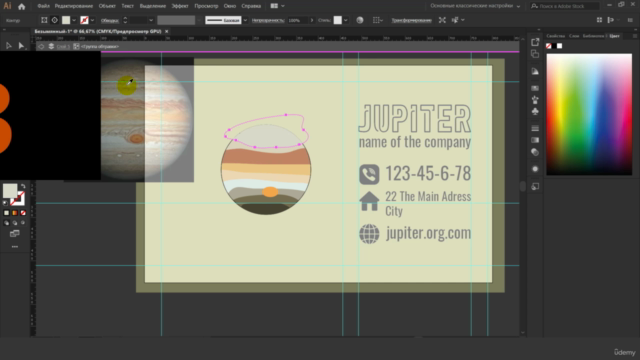Open the workspace switcher dropdown
The width and height of the screenshot is (640, 360).
475,6
